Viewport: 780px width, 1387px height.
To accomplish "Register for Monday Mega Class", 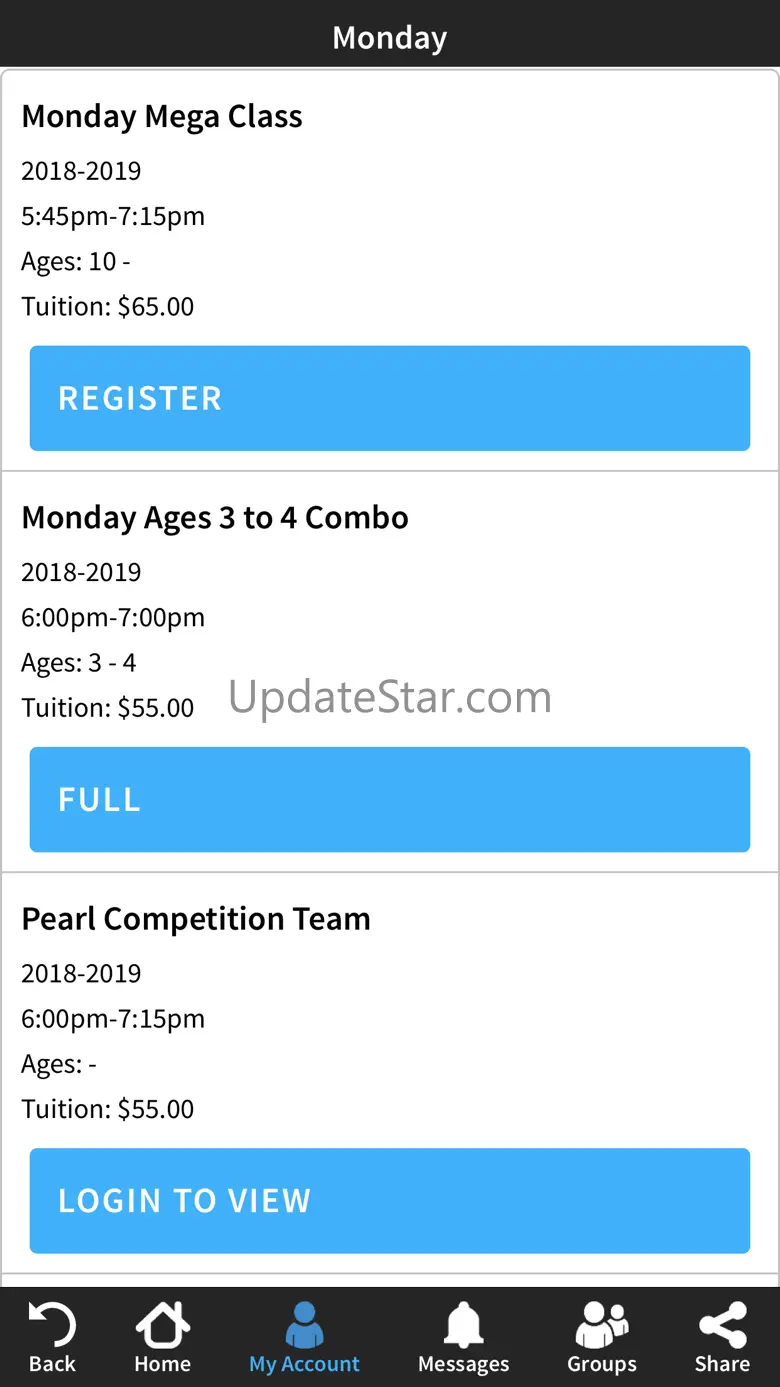I will 390,398.
